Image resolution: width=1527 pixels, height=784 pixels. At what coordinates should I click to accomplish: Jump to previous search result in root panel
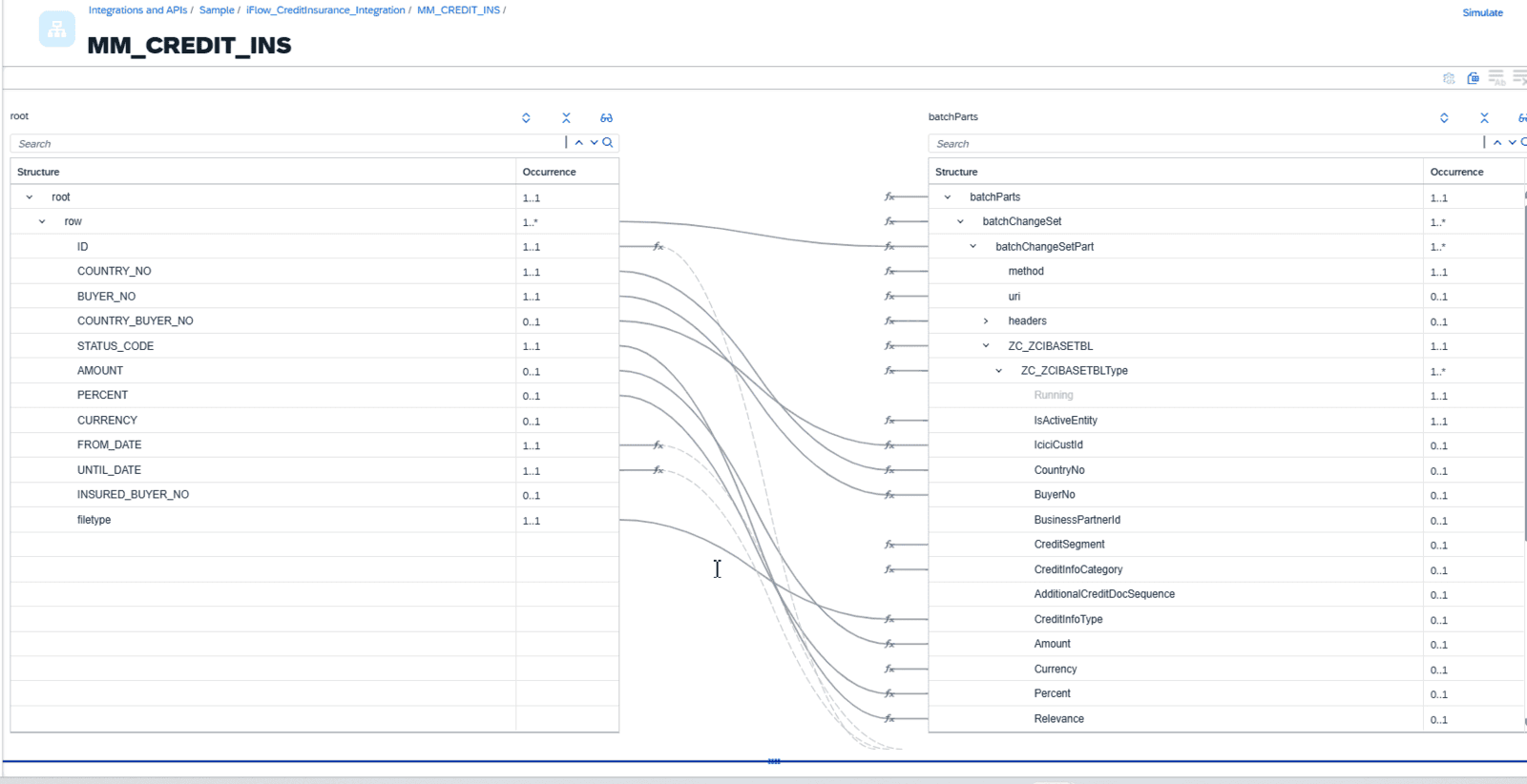pos(579,143)
